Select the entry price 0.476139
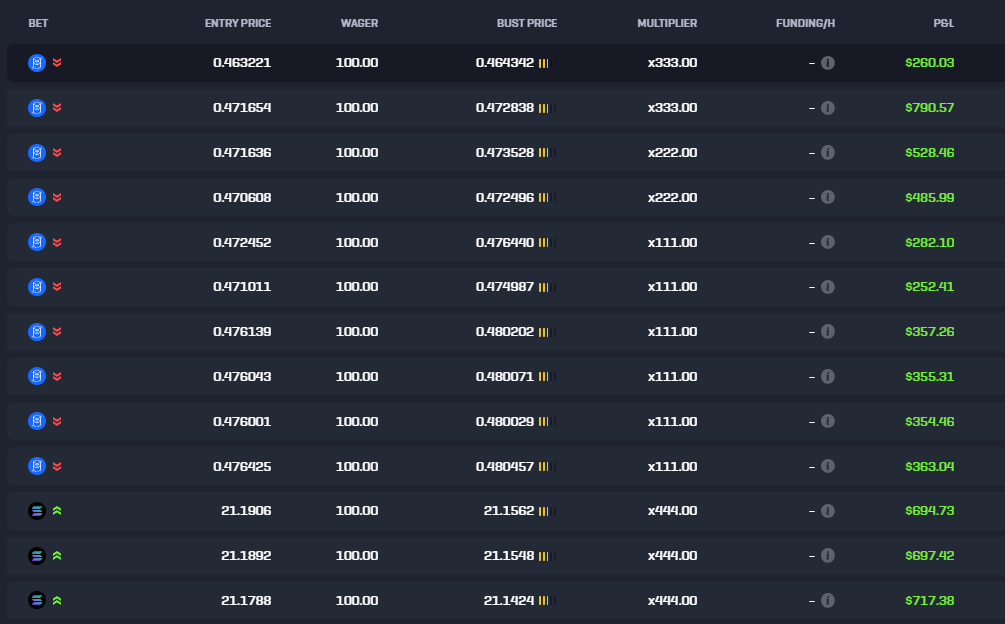Viewport: 1005px width, 624px height. point(242,331)
